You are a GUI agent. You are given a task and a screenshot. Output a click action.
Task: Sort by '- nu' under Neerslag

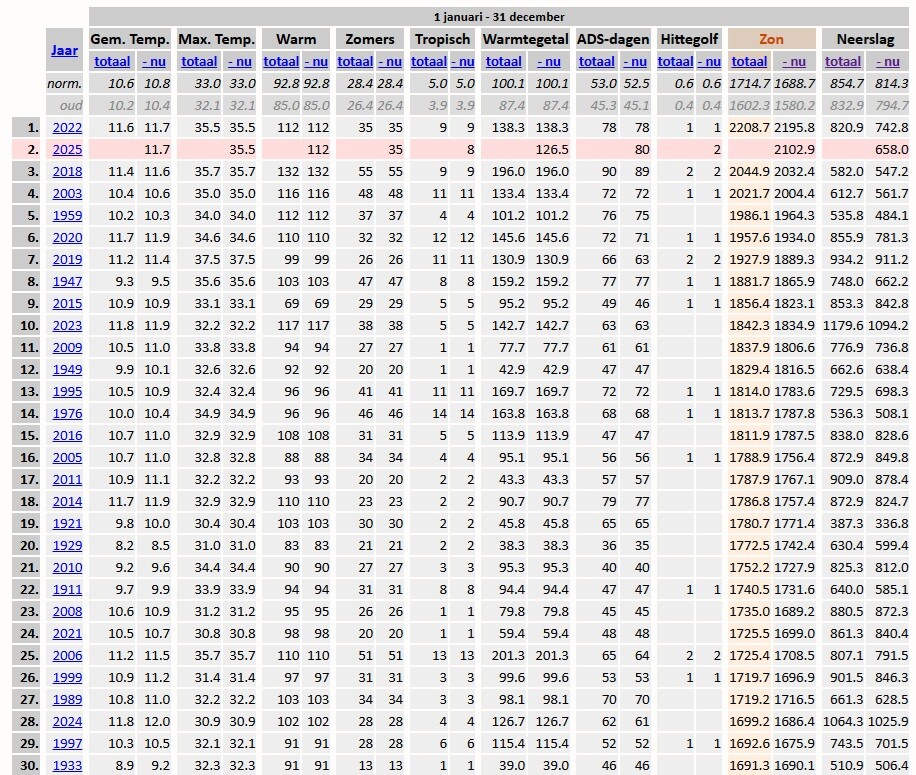[886, 62]
